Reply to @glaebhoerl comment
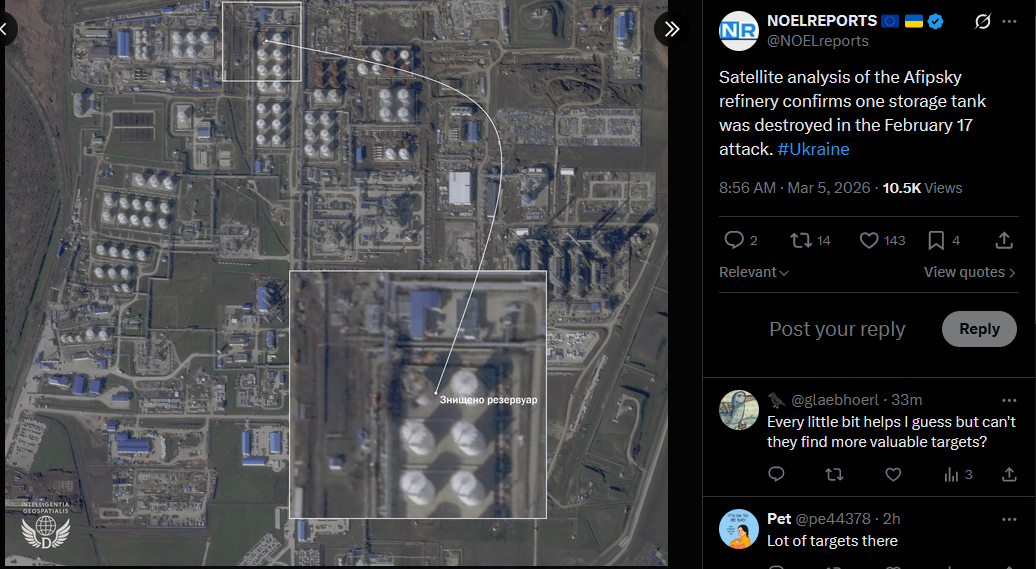The width and height of the screenshot is (1036, 569). [776, 474]
